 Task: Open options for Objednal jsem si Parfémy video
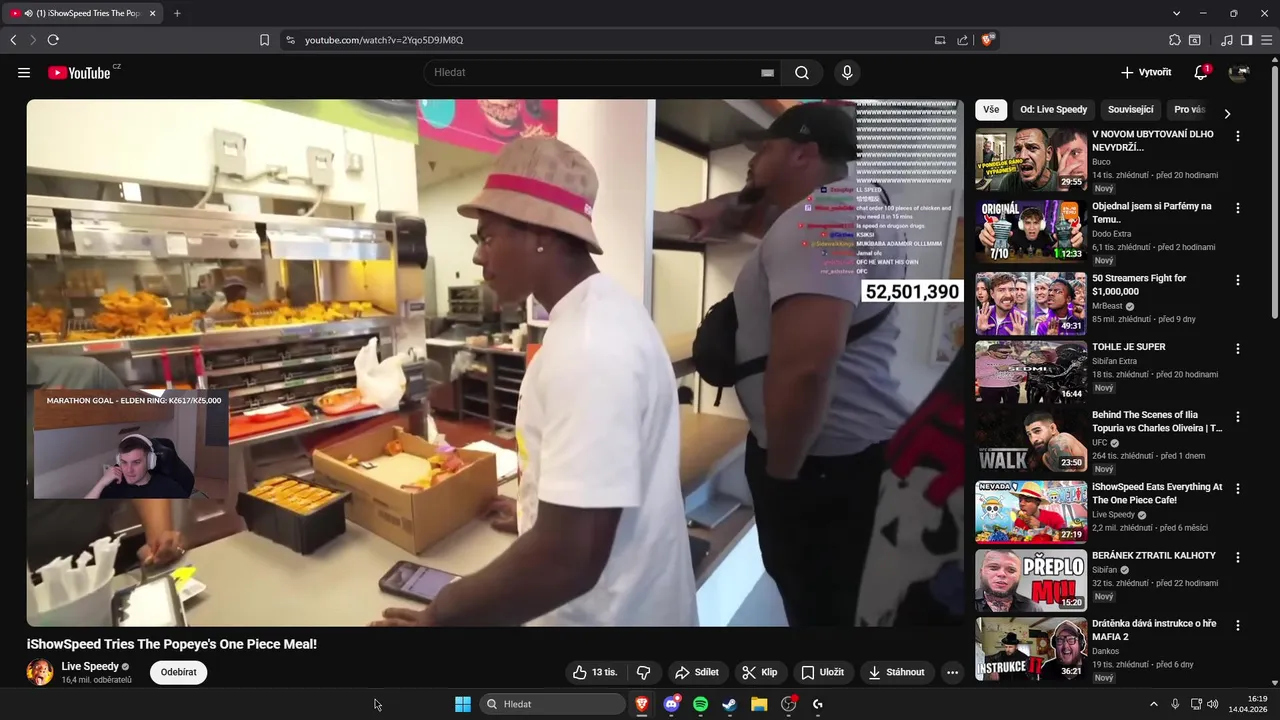click(x=1238, y=208)
